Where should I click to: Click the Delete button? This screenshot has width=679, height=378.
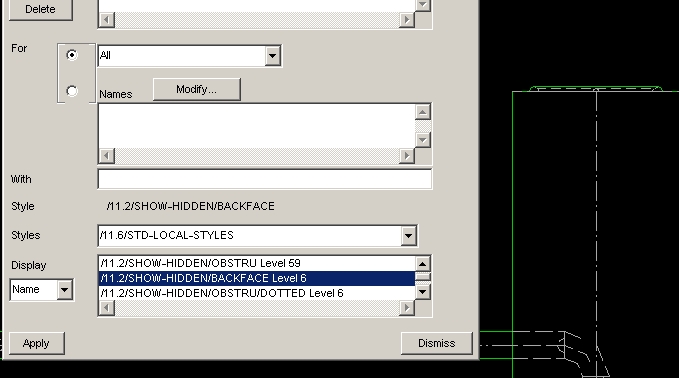[x=40, y=9]
